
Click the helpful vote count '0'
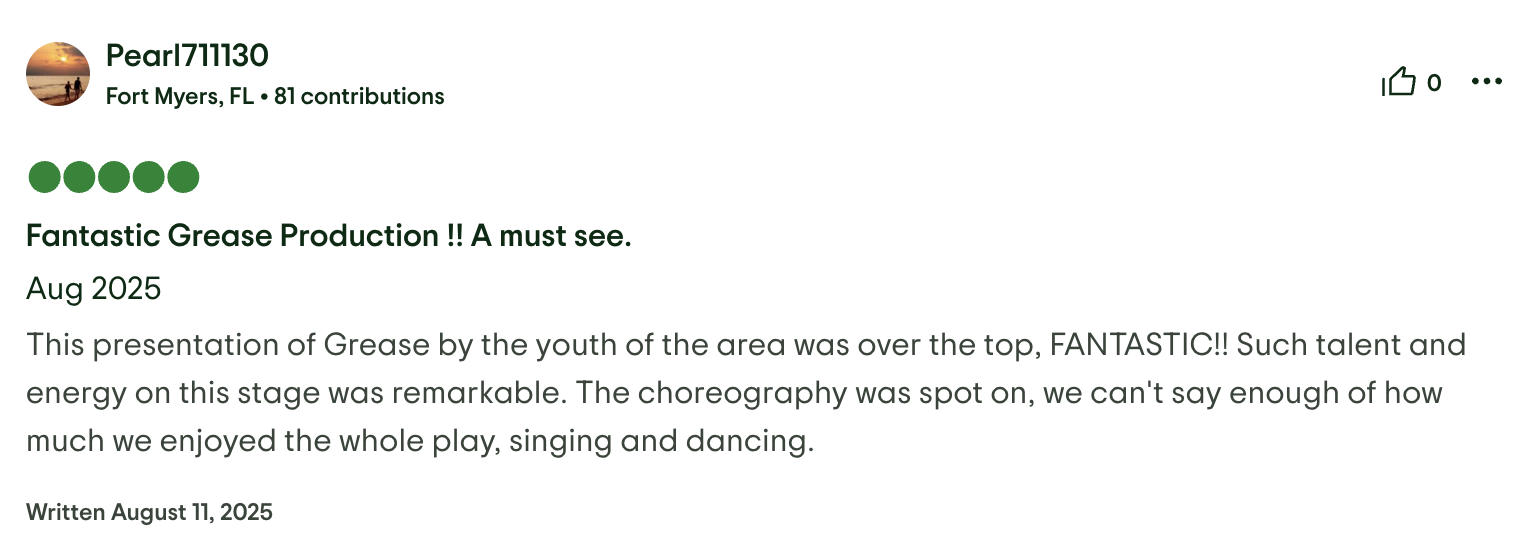tap(1434, 83)
